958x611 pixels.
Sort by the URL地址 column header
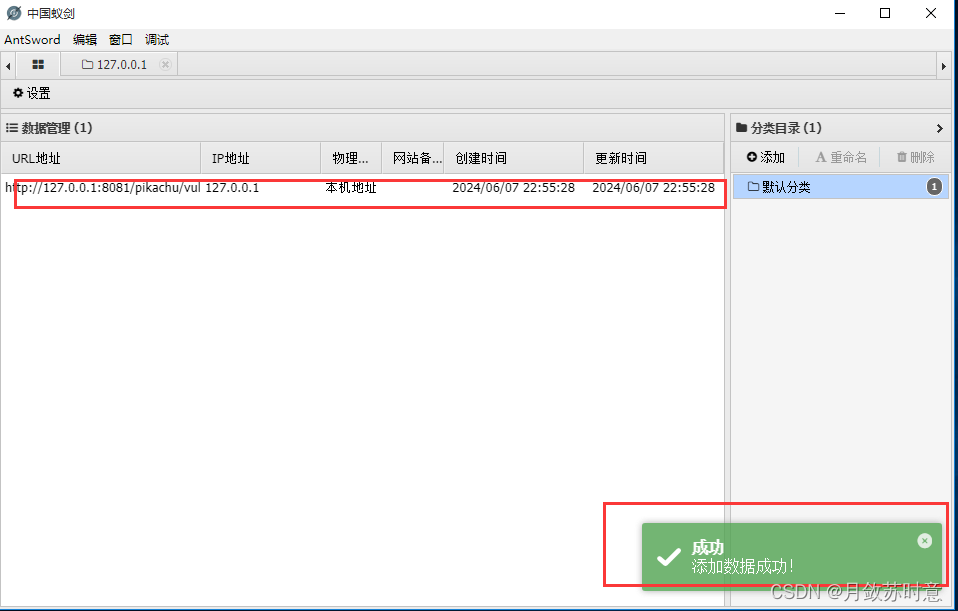pyautogui.click(x=101, y=158)
